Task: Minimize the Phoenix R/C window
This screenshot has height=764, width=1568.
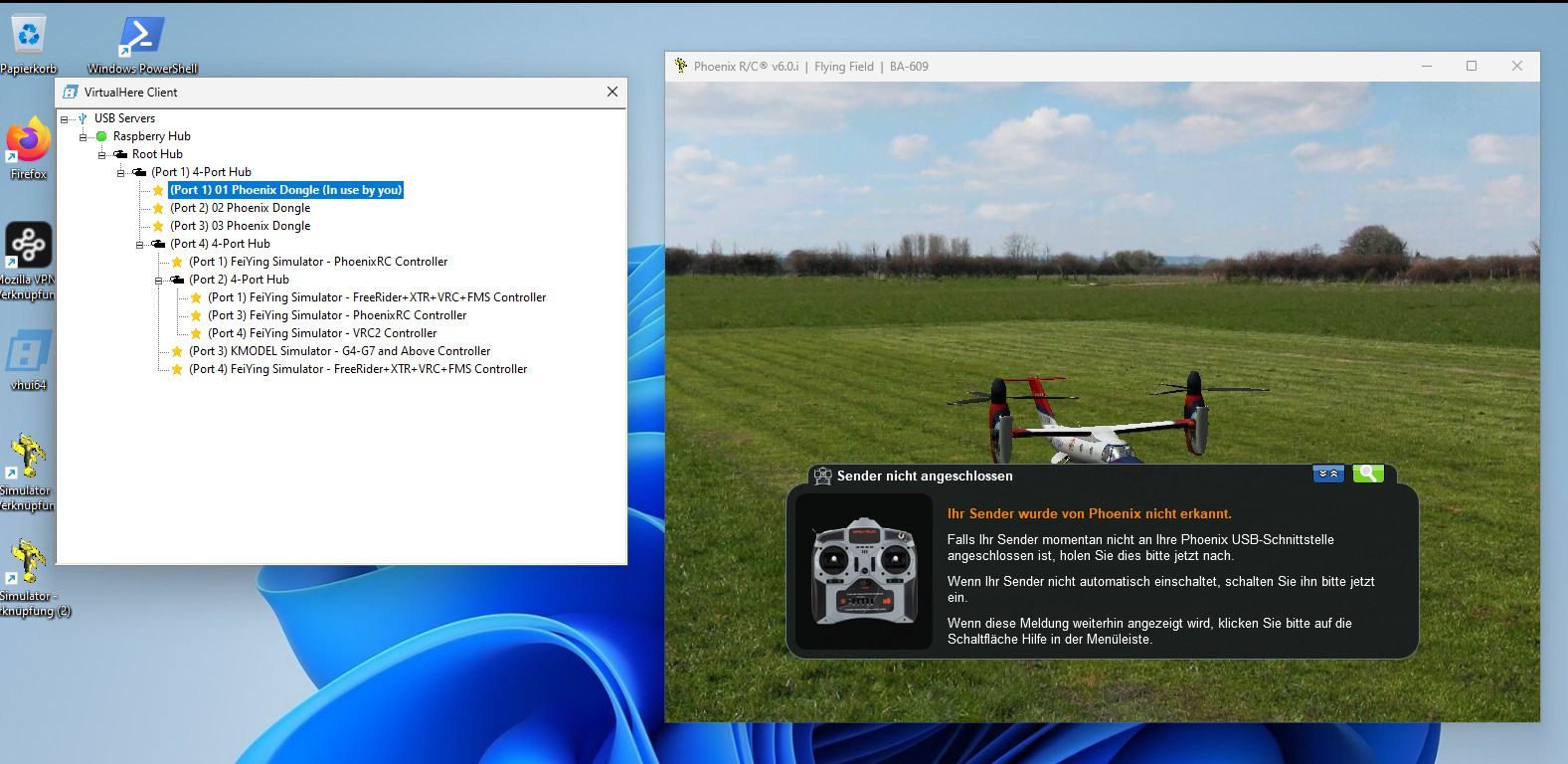Action: point(1427,66)
